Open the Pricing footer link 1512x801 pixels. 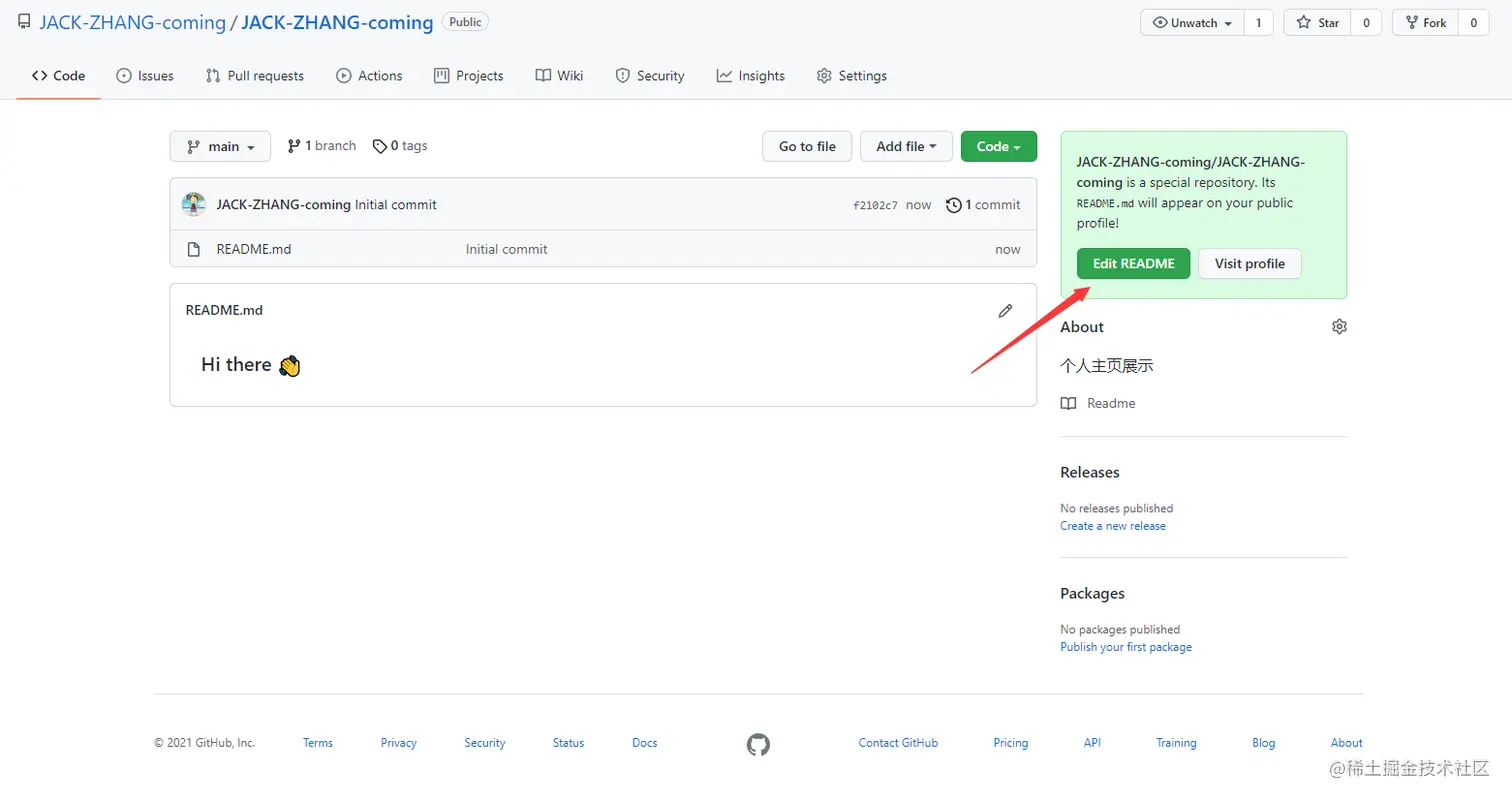(1011, 743)
